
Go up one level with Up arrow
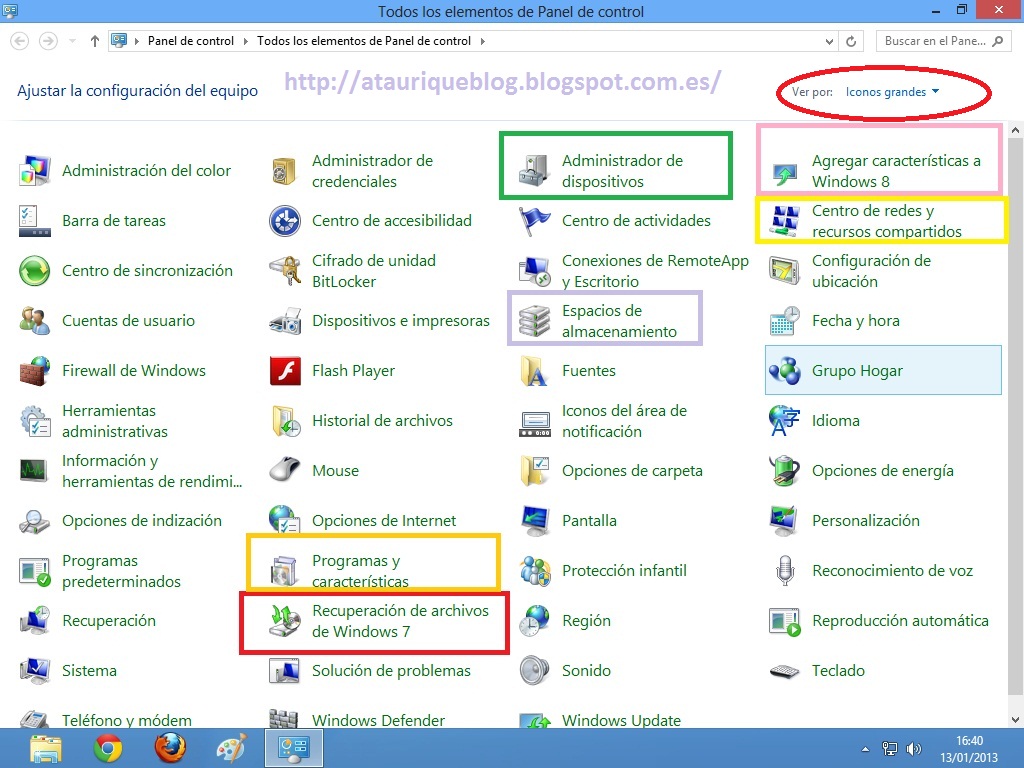point(95,41)
